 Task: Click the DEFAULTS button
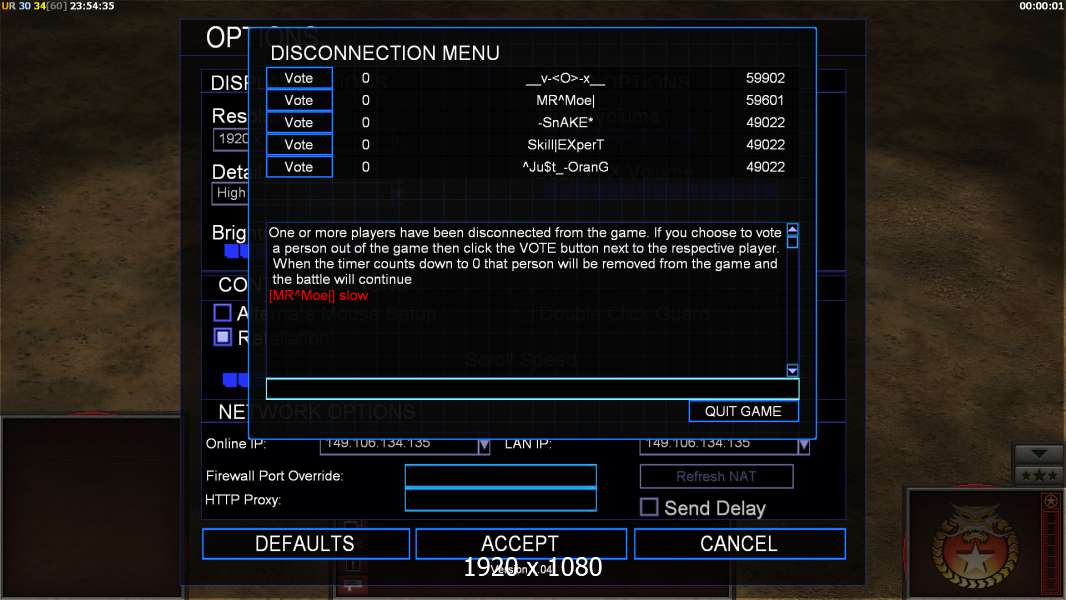(305, 544)
